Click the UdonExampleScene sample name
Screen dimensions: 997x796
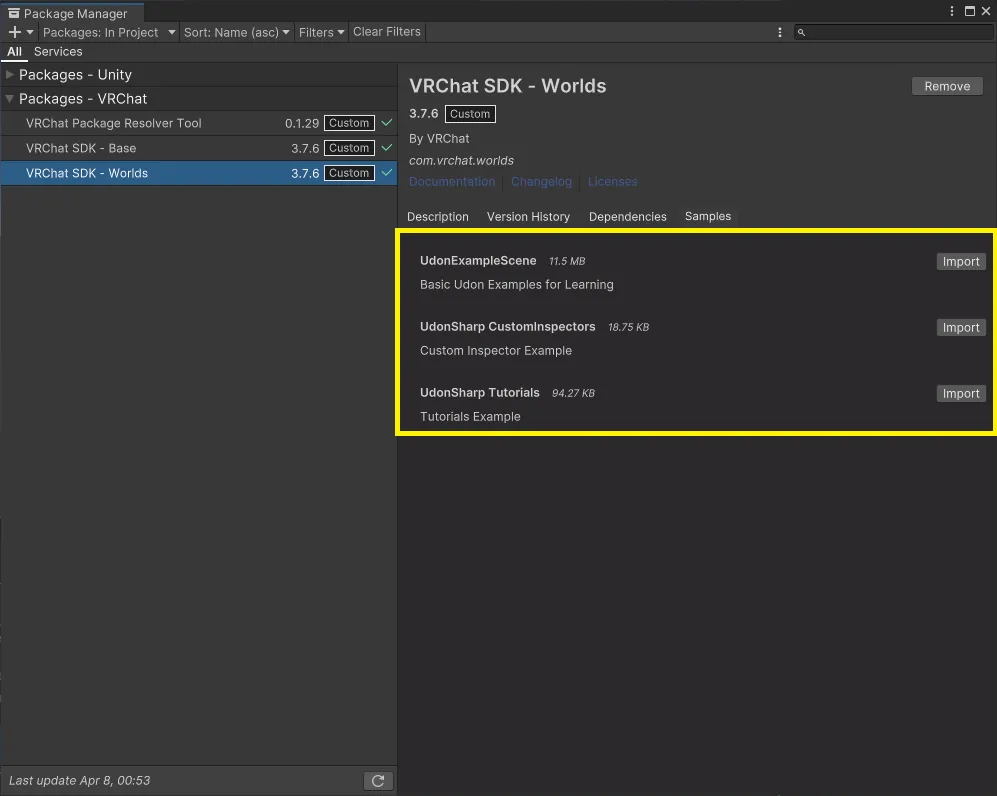(x=478, y=261)
